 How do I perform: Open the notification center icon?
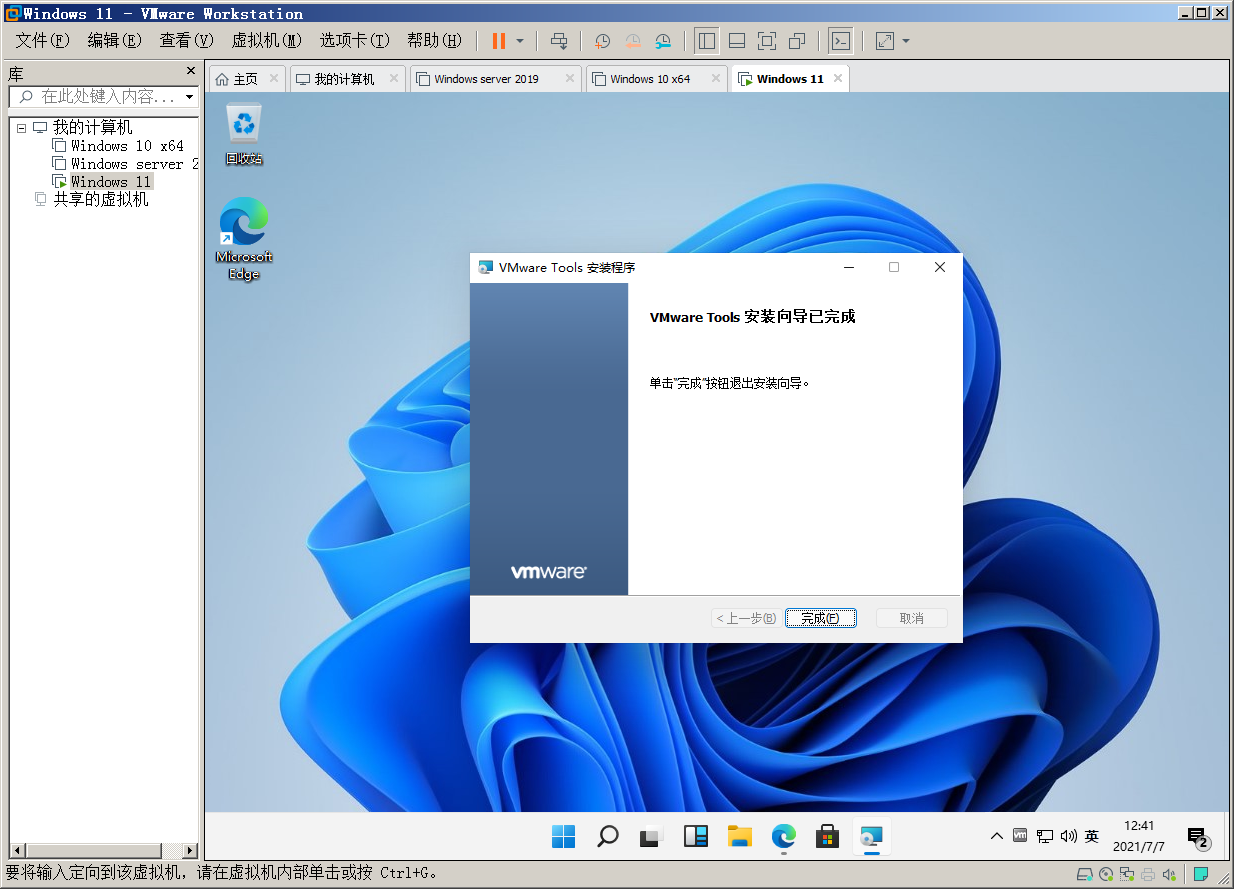point(1198,837)
